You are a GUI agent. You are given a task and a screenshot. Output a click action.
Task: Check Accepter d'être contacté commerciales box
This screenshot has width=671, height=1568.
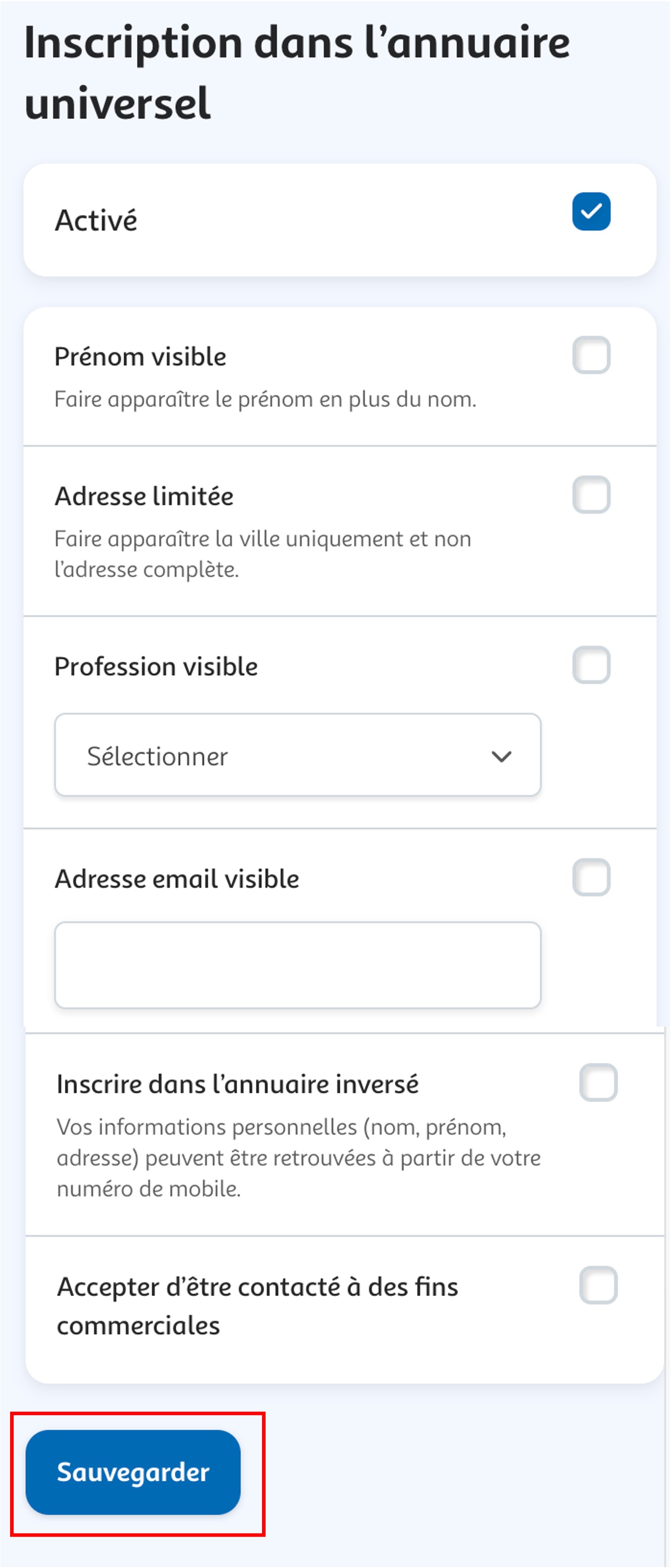pos(598,1285)
